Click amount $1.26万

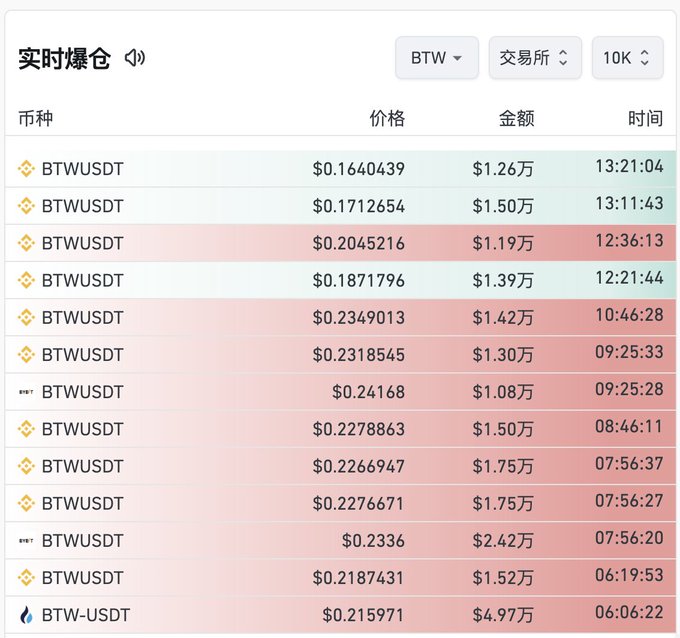coord(503,169)
